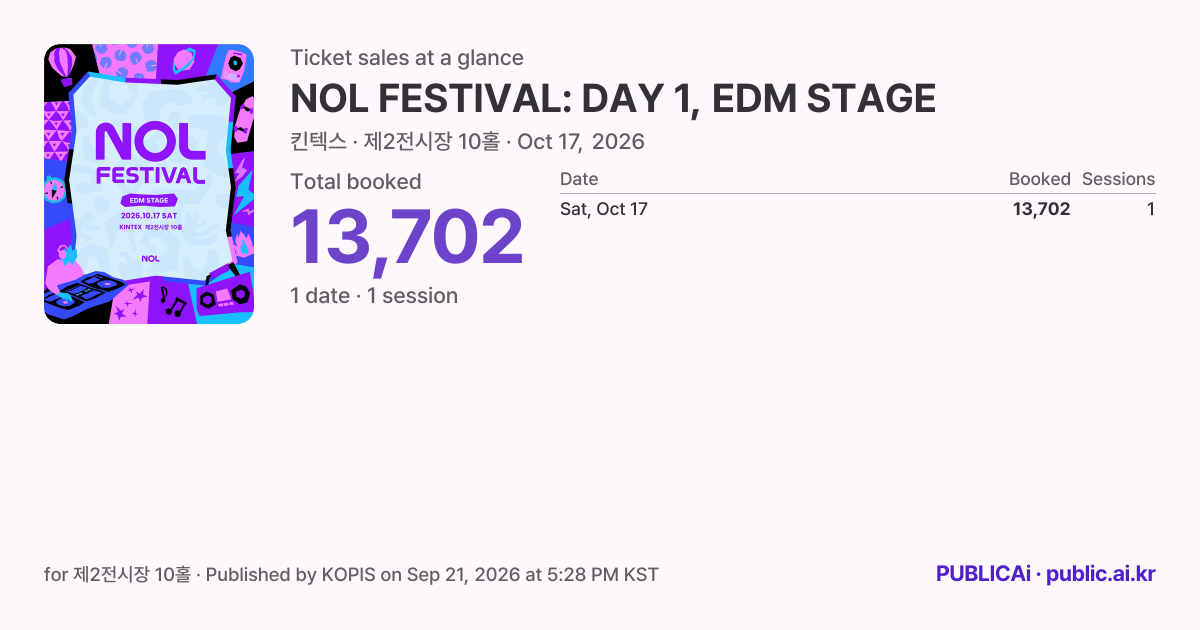Click the Sessions column header
1200x630 pixels.
point(1118,179)
